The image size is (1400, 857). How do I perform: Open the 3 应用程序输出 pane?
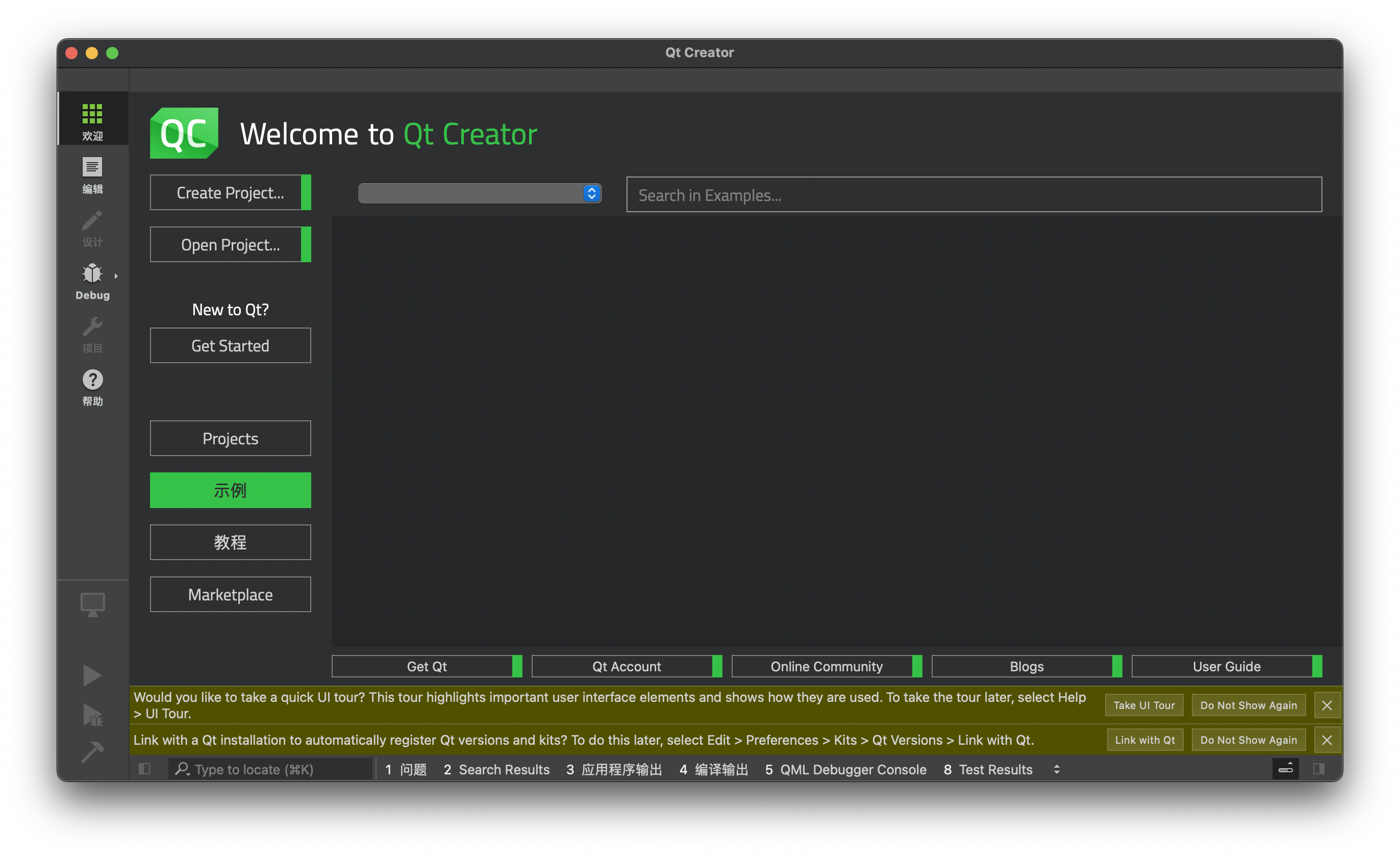click(x=614, y=769)
